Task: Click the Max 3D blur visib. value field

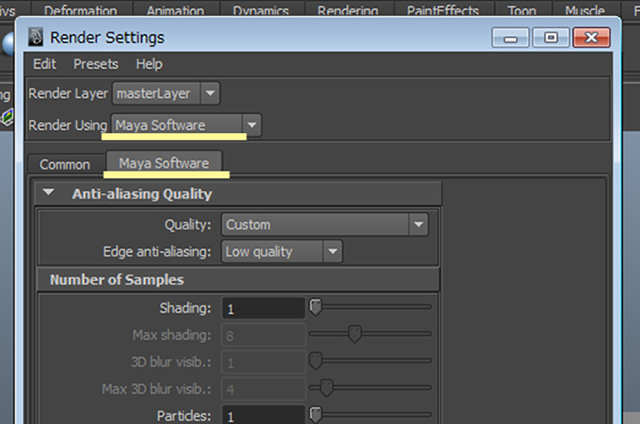Action: coord(263,389)
